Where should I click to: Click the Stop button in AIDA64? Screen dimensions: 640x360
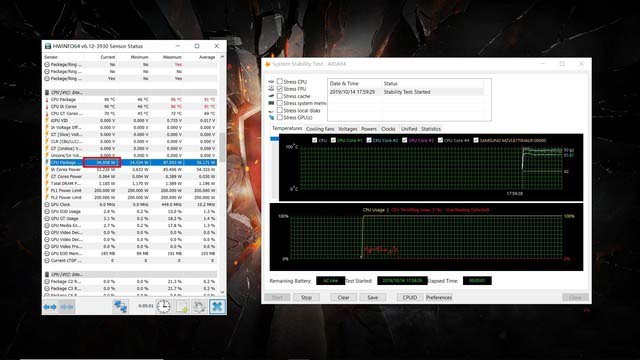click(x=306, y=298)
